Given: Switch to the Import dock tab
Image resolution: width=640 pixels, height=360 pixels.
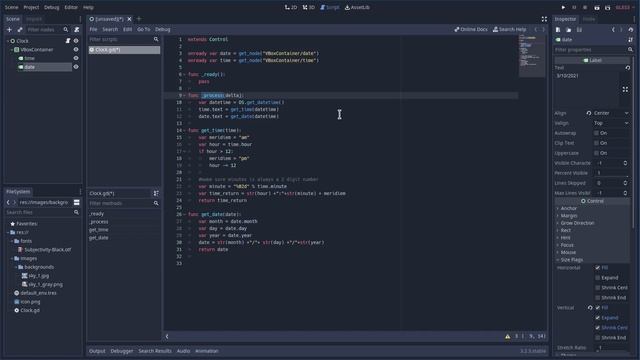Looking at the screenshot, I should coord(34,19).
